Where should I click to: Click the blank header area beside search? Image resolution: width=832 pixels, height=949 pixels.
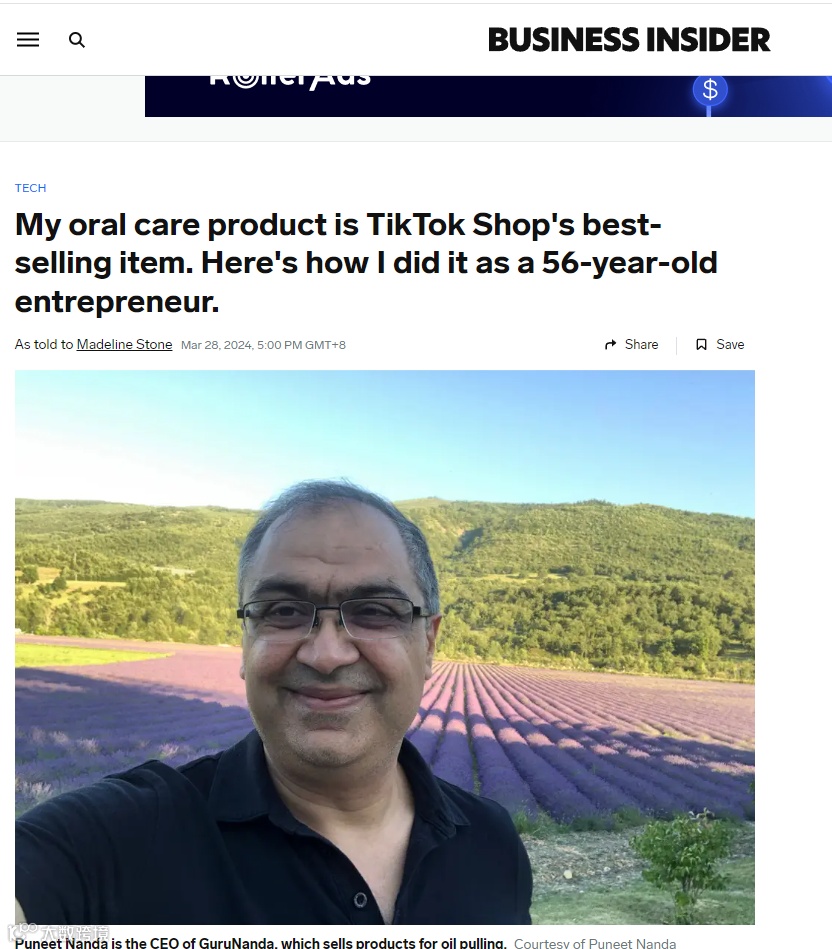[284, 40]
